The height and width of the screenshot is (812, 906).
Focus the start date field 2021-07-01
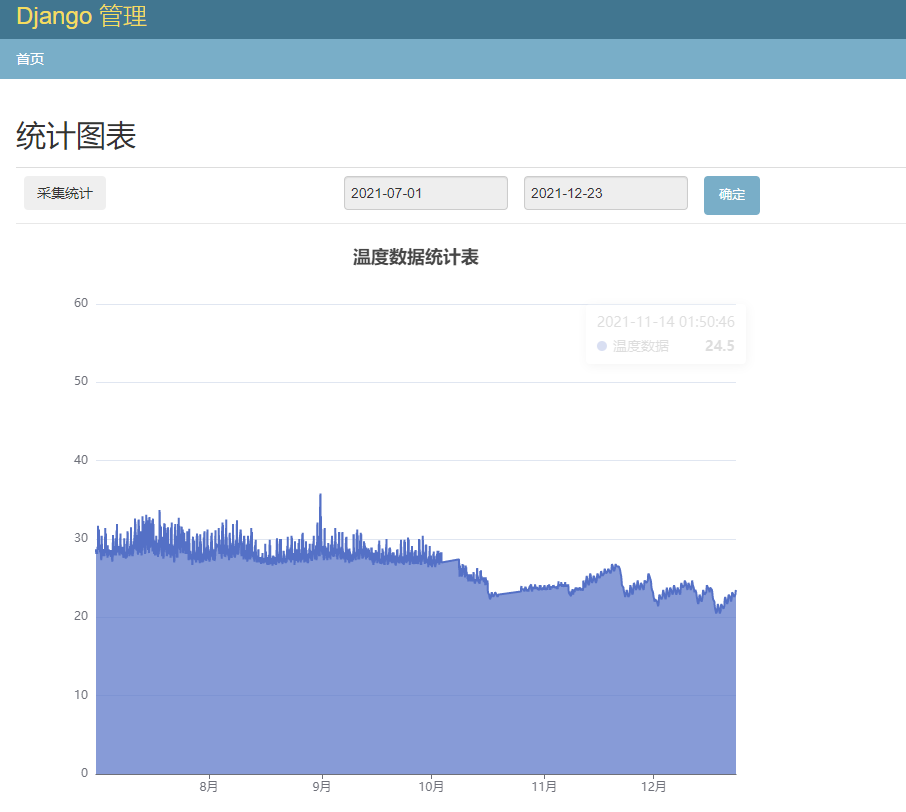coord(426,193)
